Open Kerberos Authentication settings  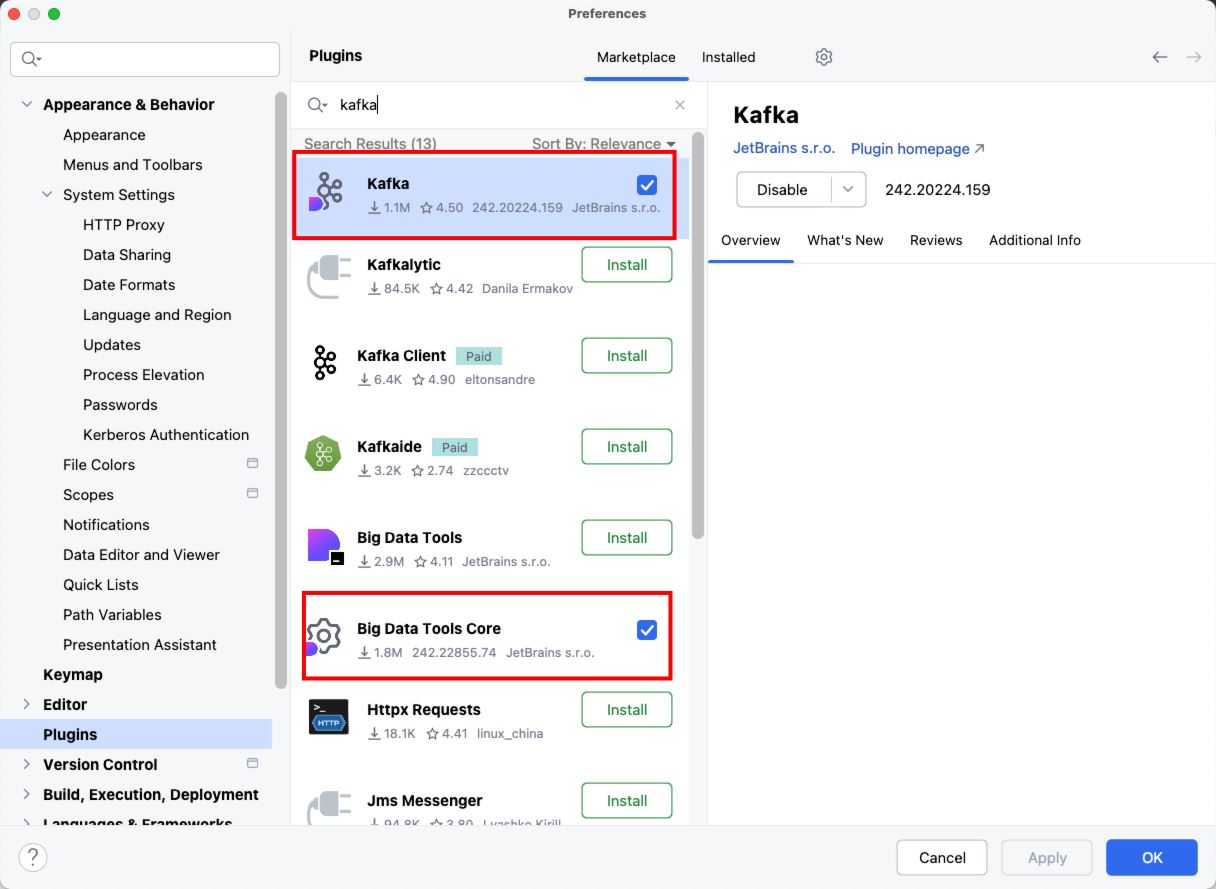pyautogui.click(x=166, y=434)
